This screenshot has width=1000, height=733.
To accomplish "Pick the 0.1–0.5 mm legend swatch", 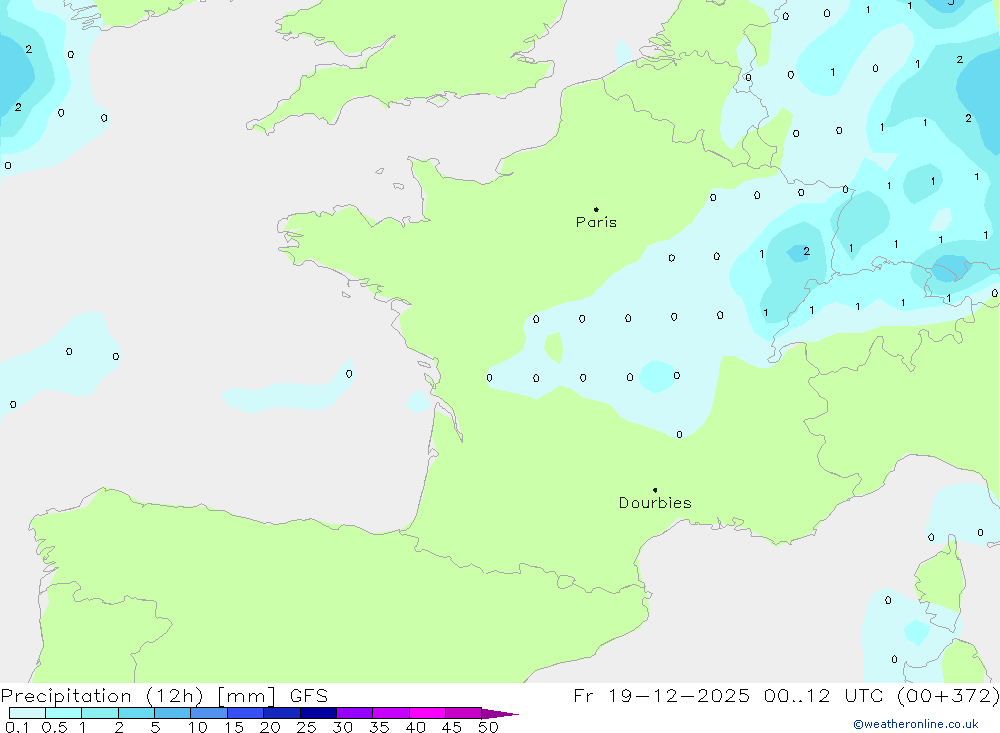I will [27, 713].
